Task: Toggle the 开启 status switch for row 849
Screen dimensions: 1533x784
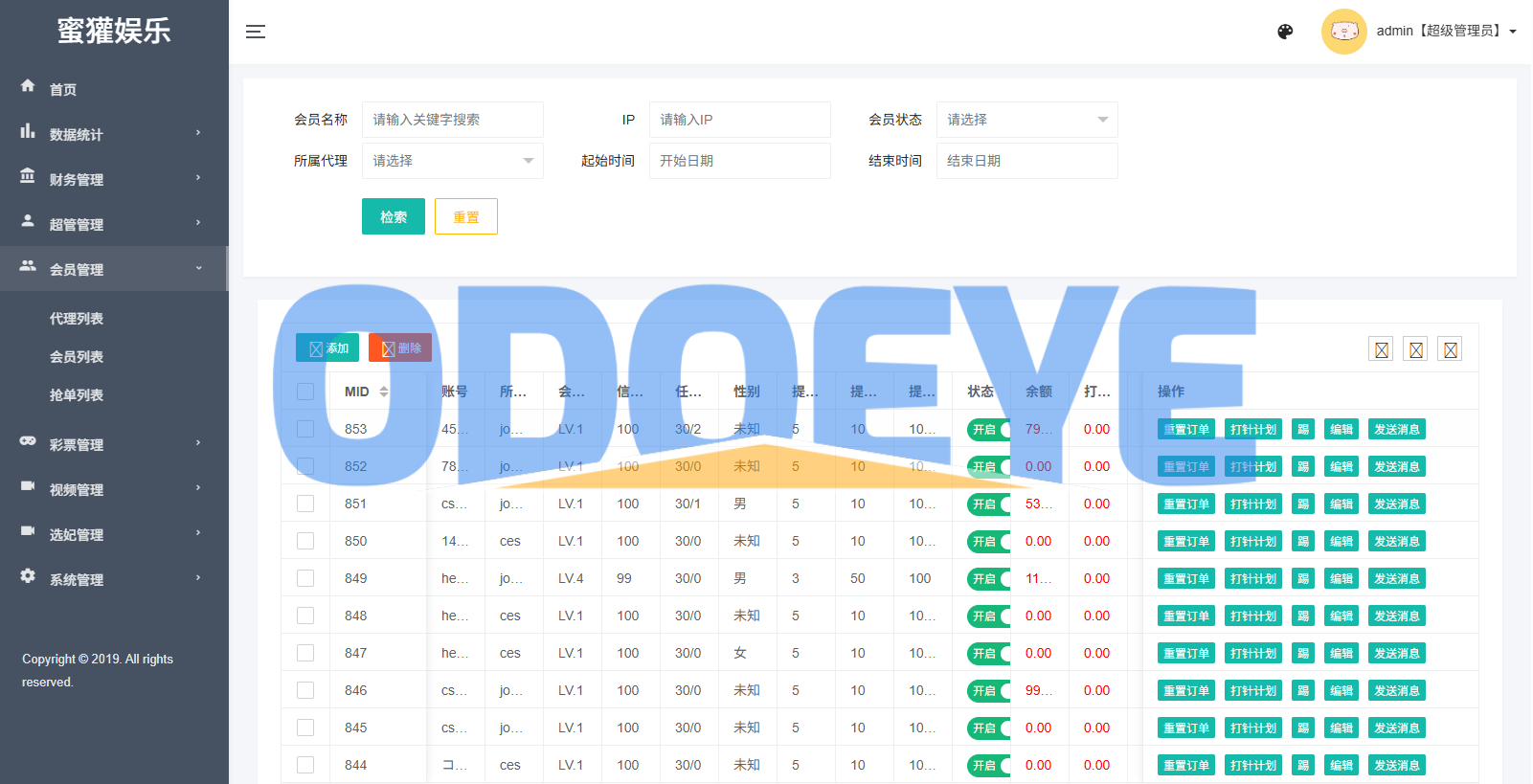Action: click(x=988, y=579)
